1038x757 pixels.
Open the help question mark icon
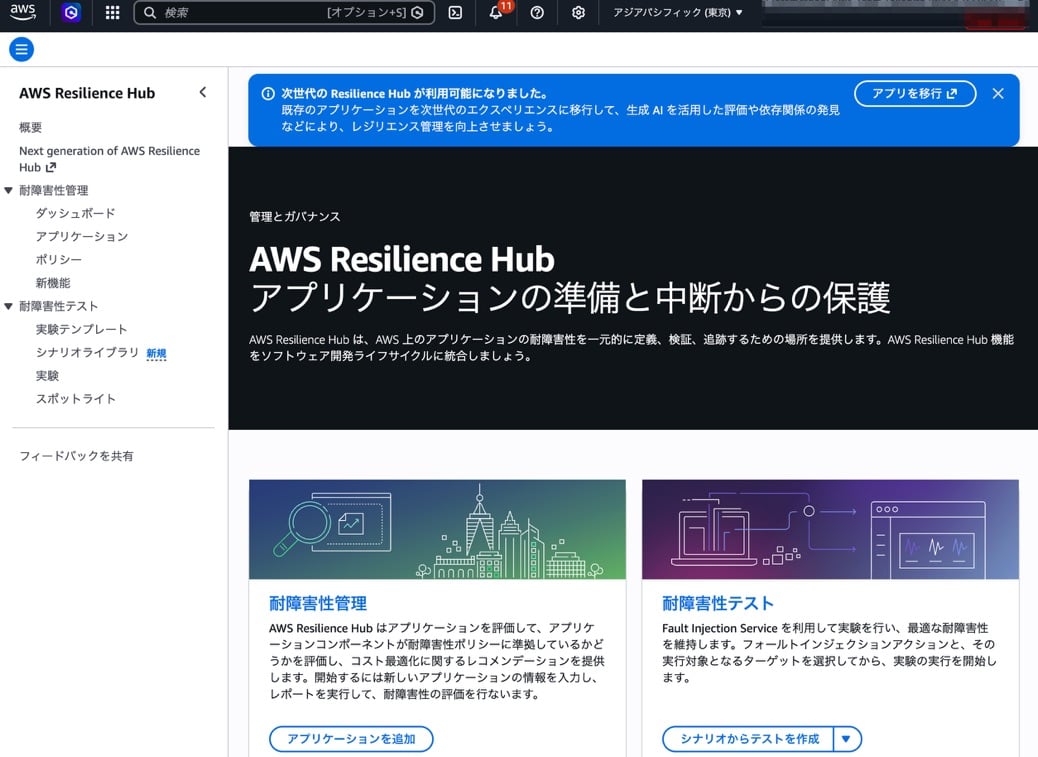pyautogui.click(x=537, y=13)
